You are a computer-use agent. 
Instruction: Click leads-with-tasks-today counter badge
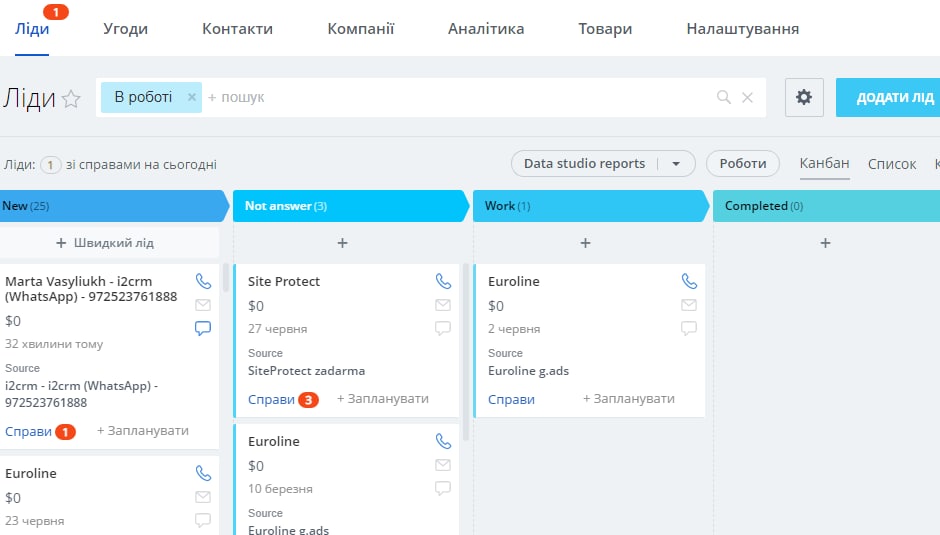[50, 164]
